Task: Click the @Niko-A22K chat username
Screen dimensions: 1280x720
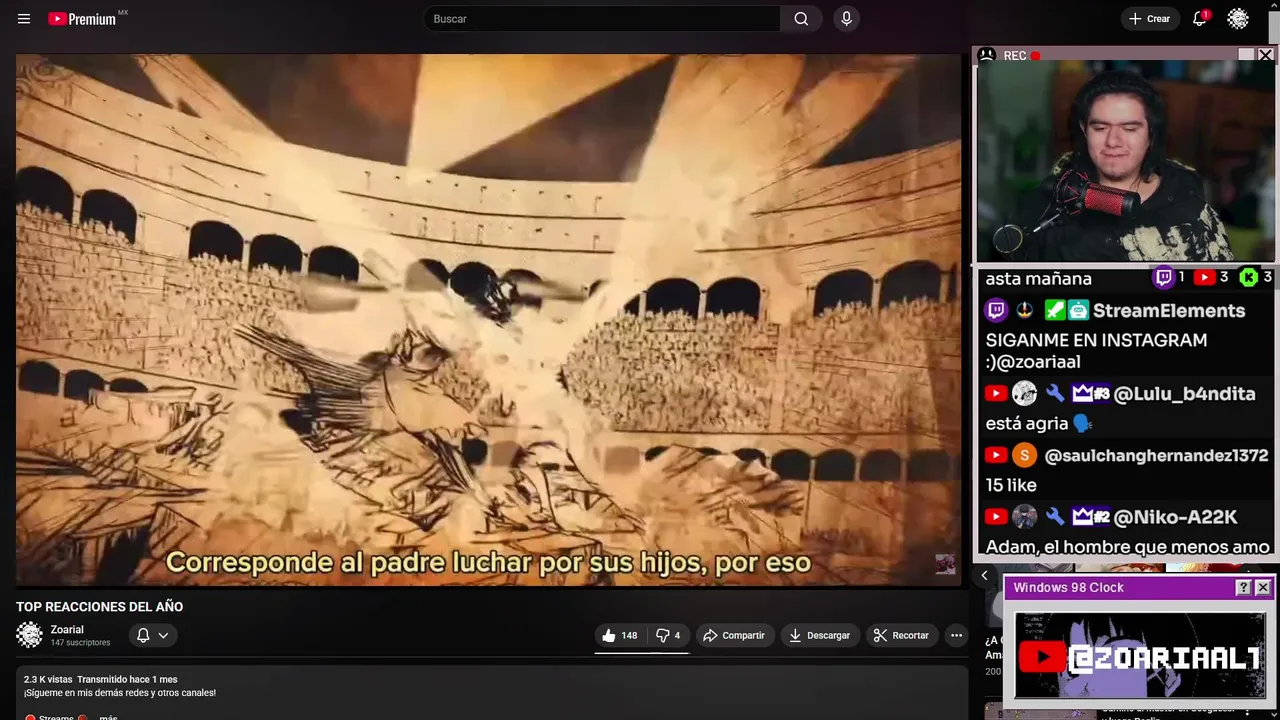Action: click(x=1175, y=517)
